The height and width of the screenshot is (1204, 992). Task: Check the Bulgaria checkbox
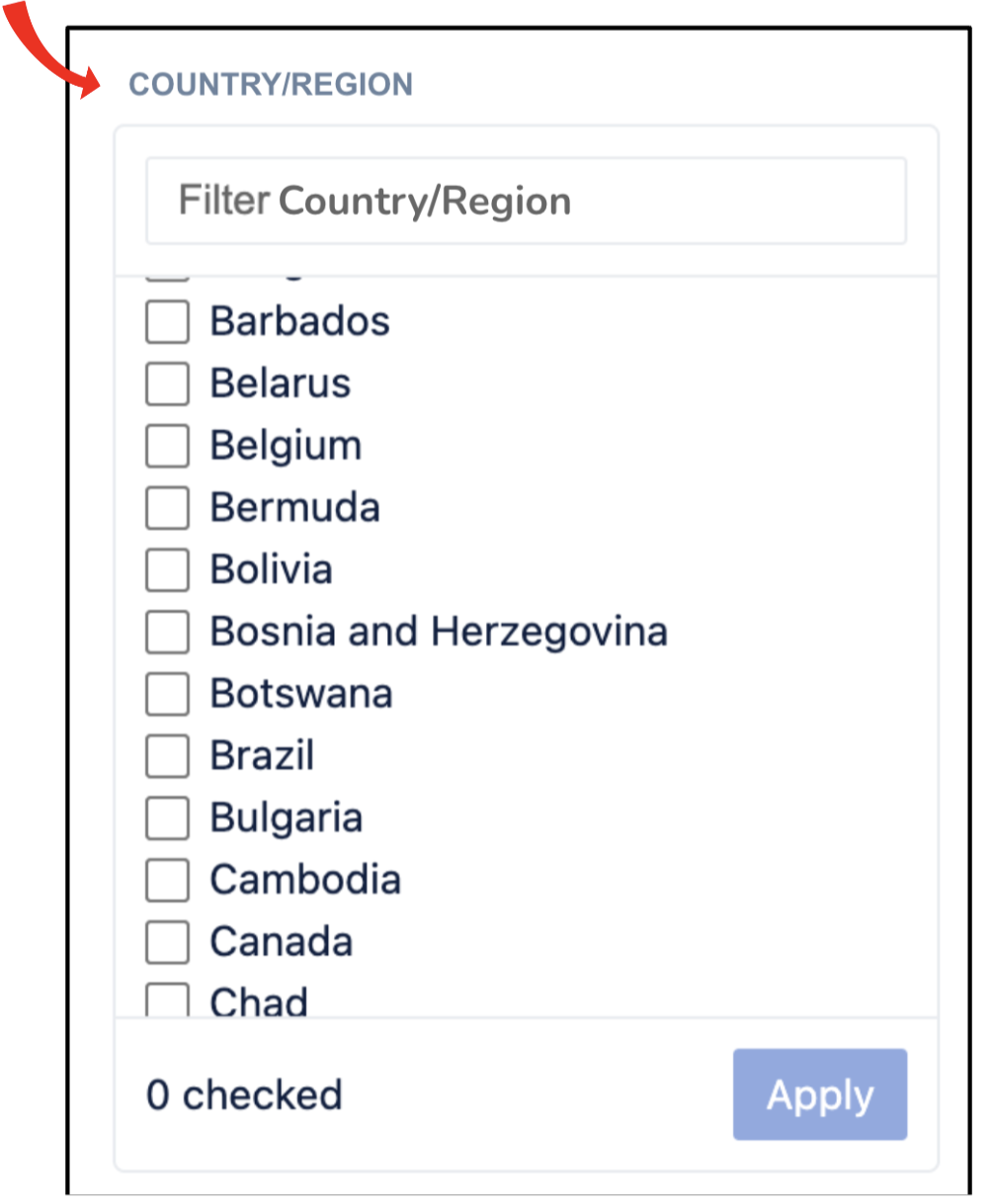pos(167,818)
